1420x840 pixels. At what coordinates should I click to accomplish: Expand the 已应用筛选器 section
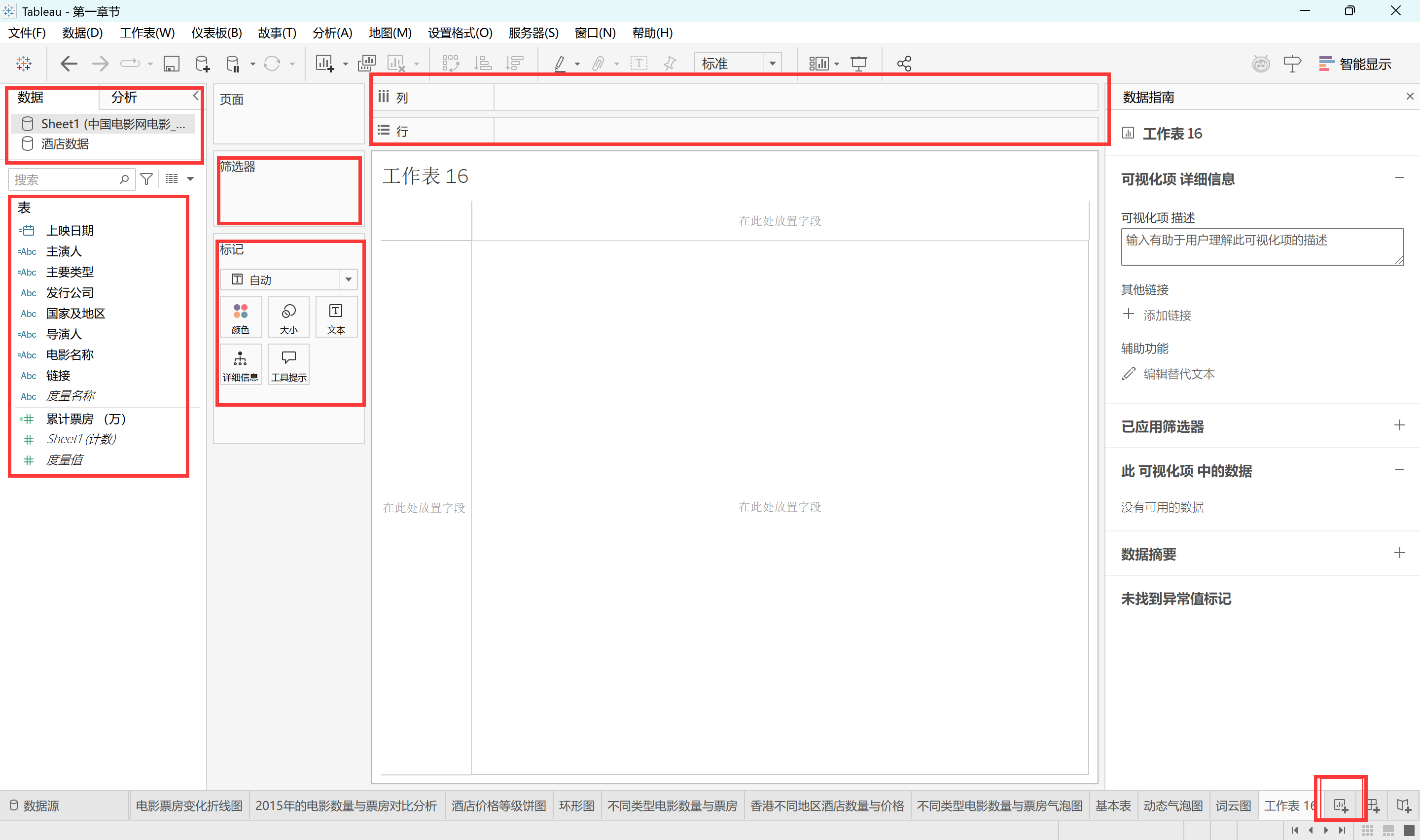click(1399, 425)
